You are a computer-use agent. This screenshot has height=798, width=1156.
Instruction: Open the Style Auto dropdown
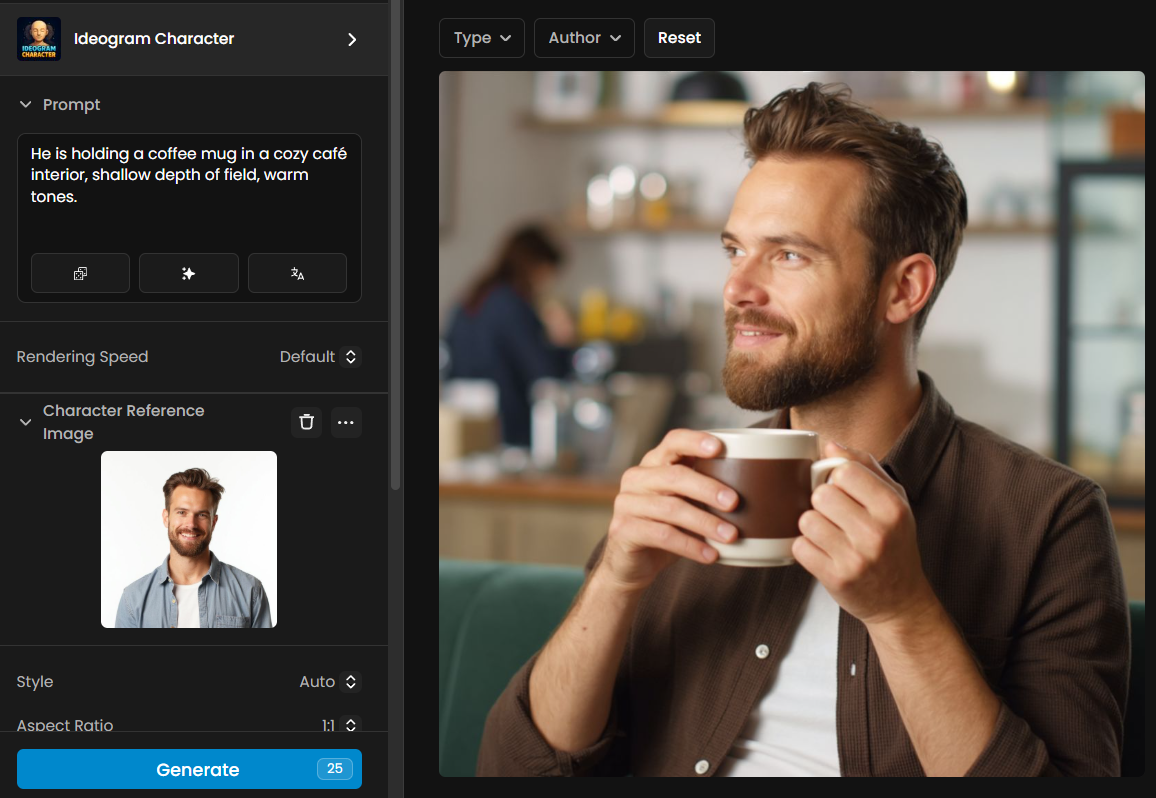click(329, 682)
